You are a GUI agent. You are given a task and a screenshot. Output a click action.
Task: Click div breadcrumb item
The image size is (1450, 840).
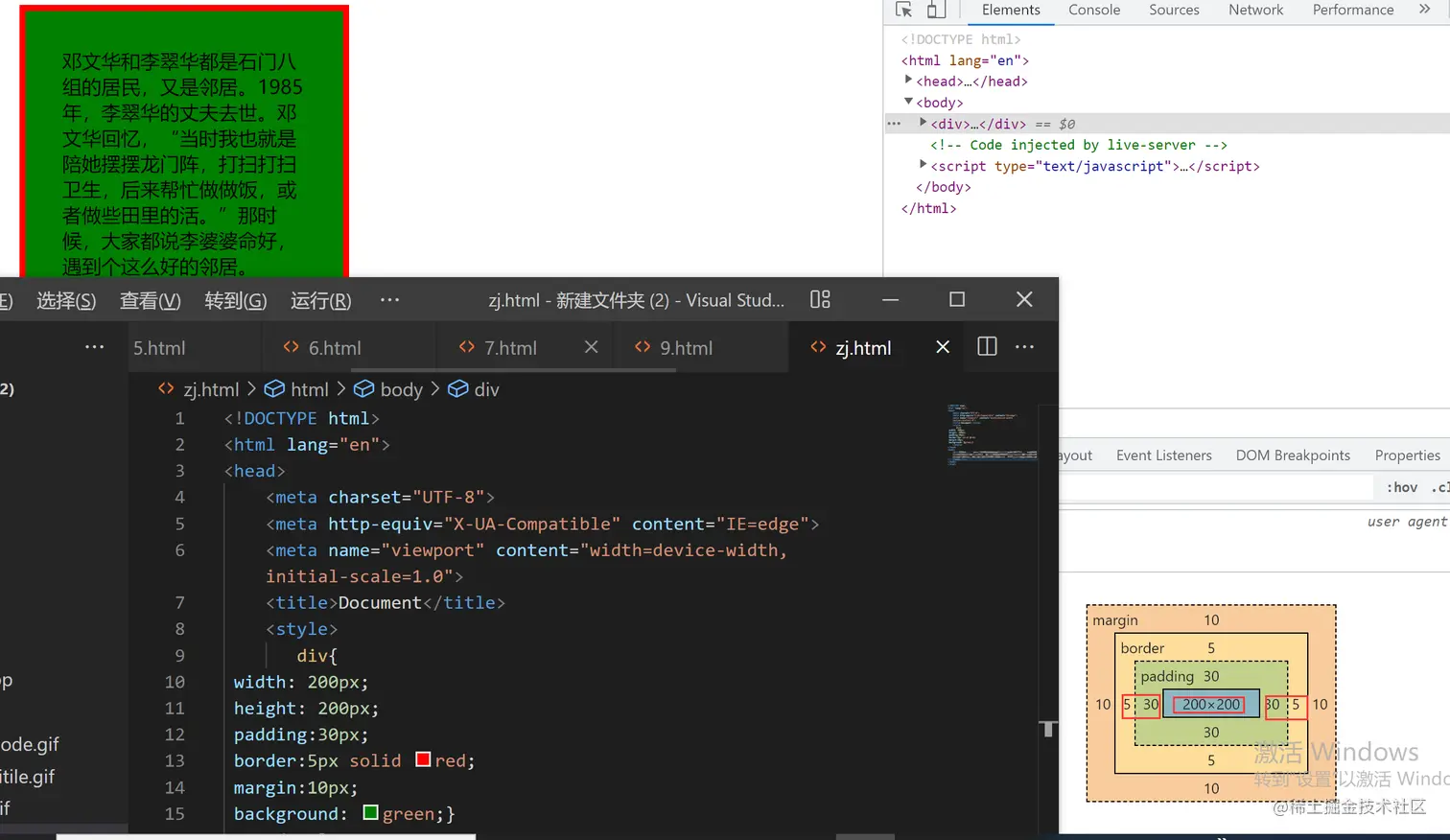pyautogui.click(x=474, y=389)
